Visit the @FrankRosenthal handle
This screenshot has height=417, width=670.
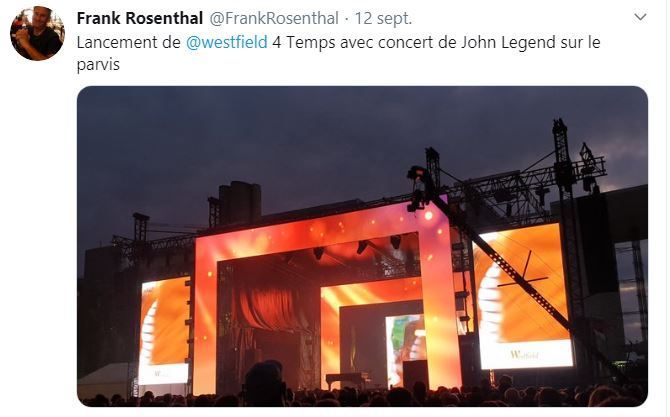point(274,18)
